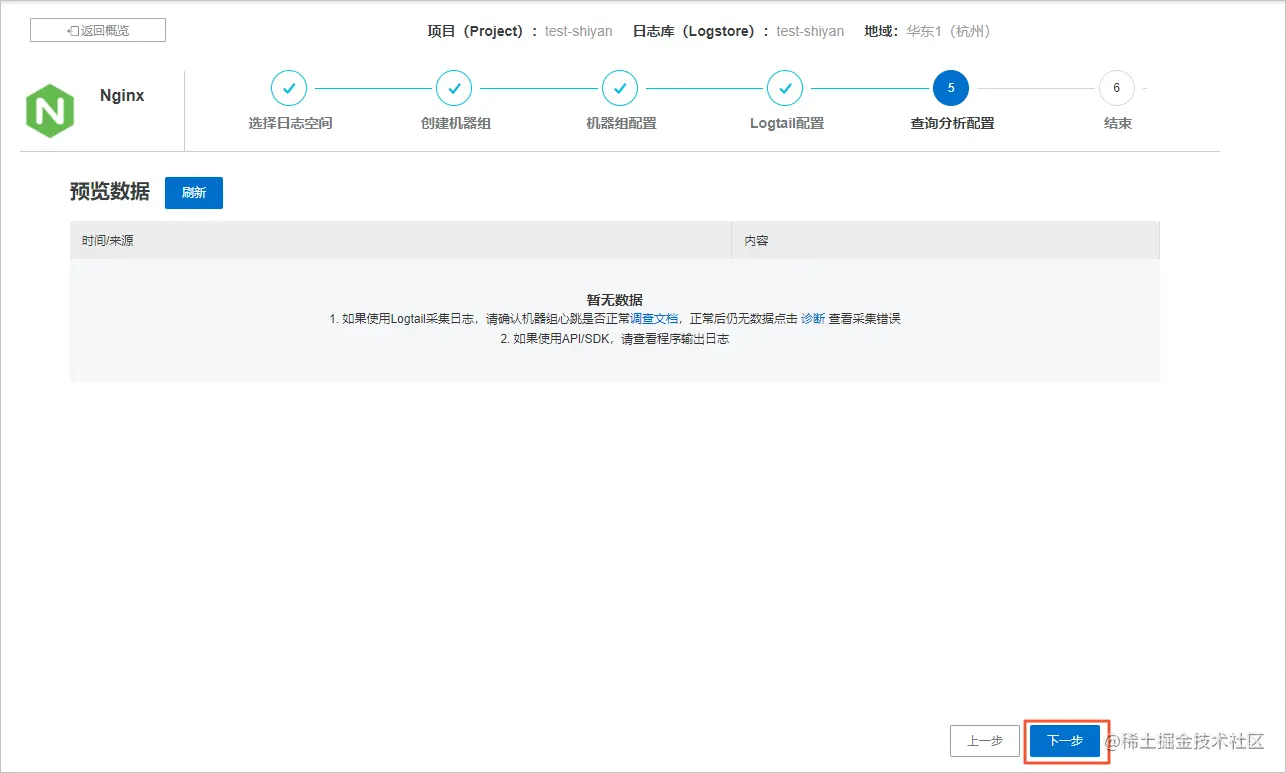Click the 结束 step label
Viewport: 1286px width, 773px height.
point(1118,124)
